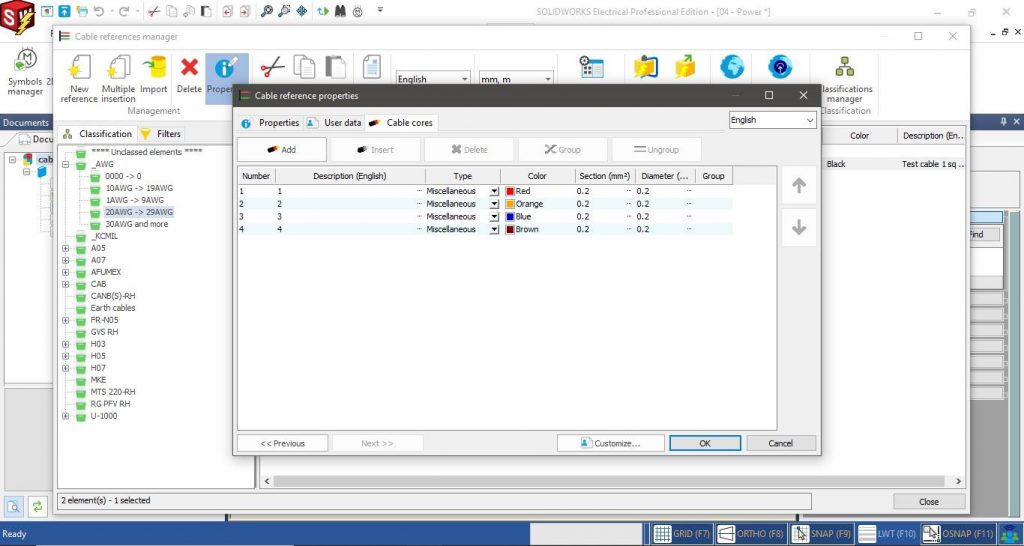The image size is (1024, 546).
Task: Click the up arrow to move the core up
Action: point(799,185)
